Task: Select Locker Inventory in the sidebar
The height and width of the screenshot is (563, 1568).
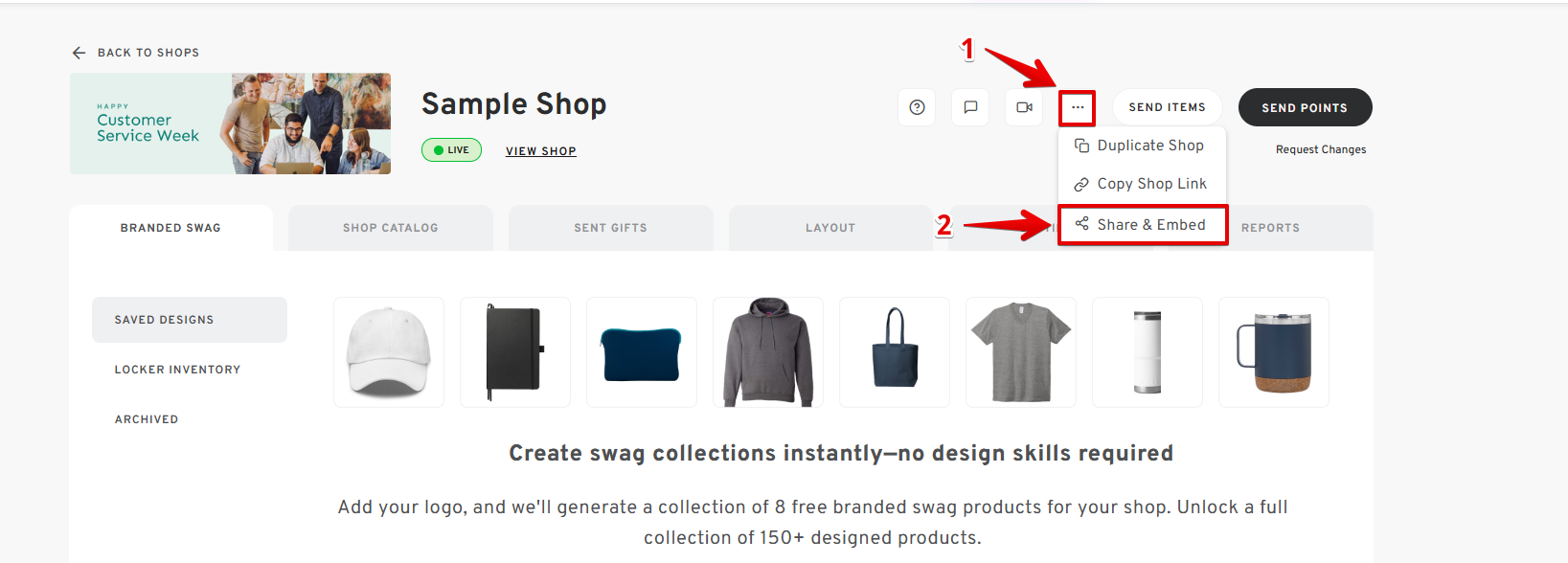Action: click(177, 370)
